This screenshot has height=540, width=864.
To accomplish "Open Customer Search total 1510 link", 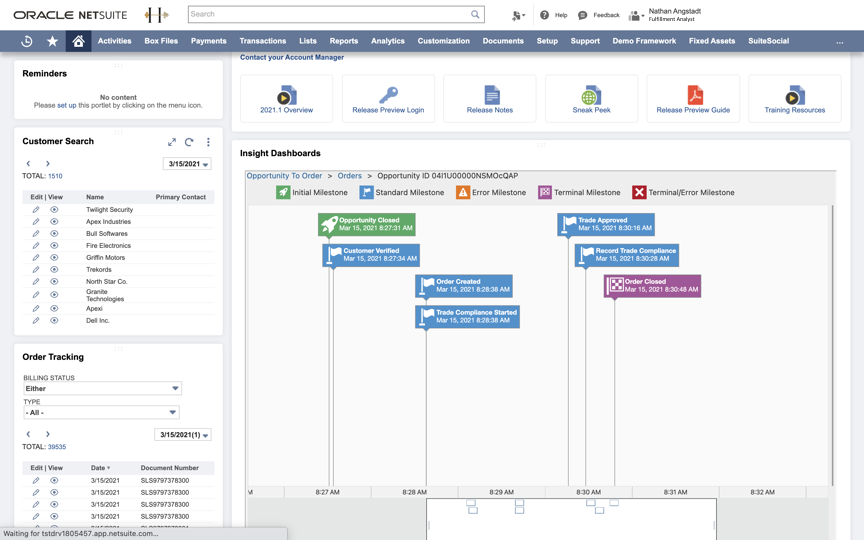I will click(55, 176).
